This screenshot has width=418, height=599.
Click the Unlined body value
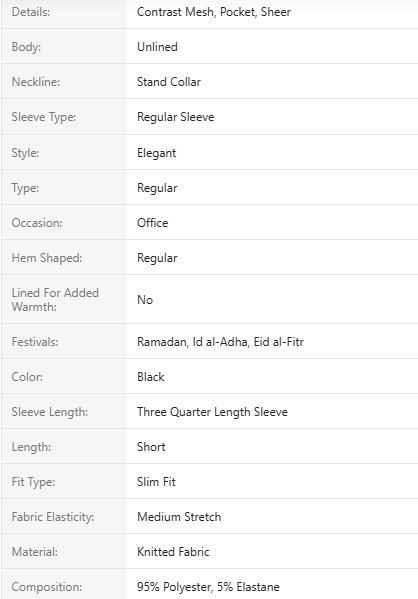(157, 47)
